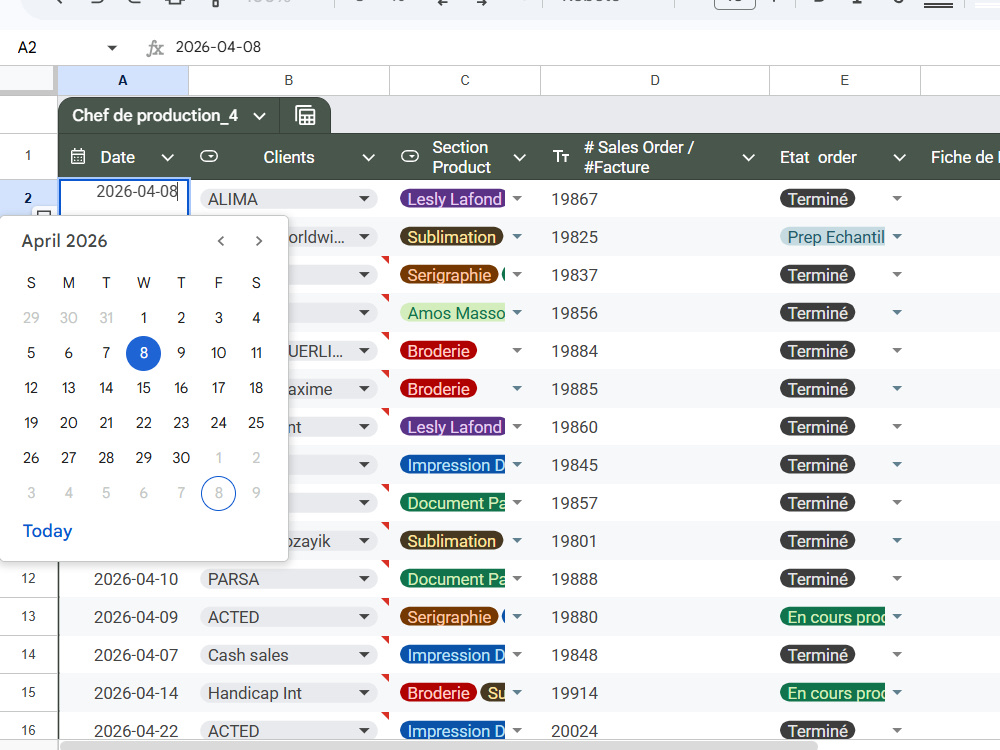Click the Today link in date picker
Image resolution: width=1000 pixels, height=750 pixels.
[47, 531]
